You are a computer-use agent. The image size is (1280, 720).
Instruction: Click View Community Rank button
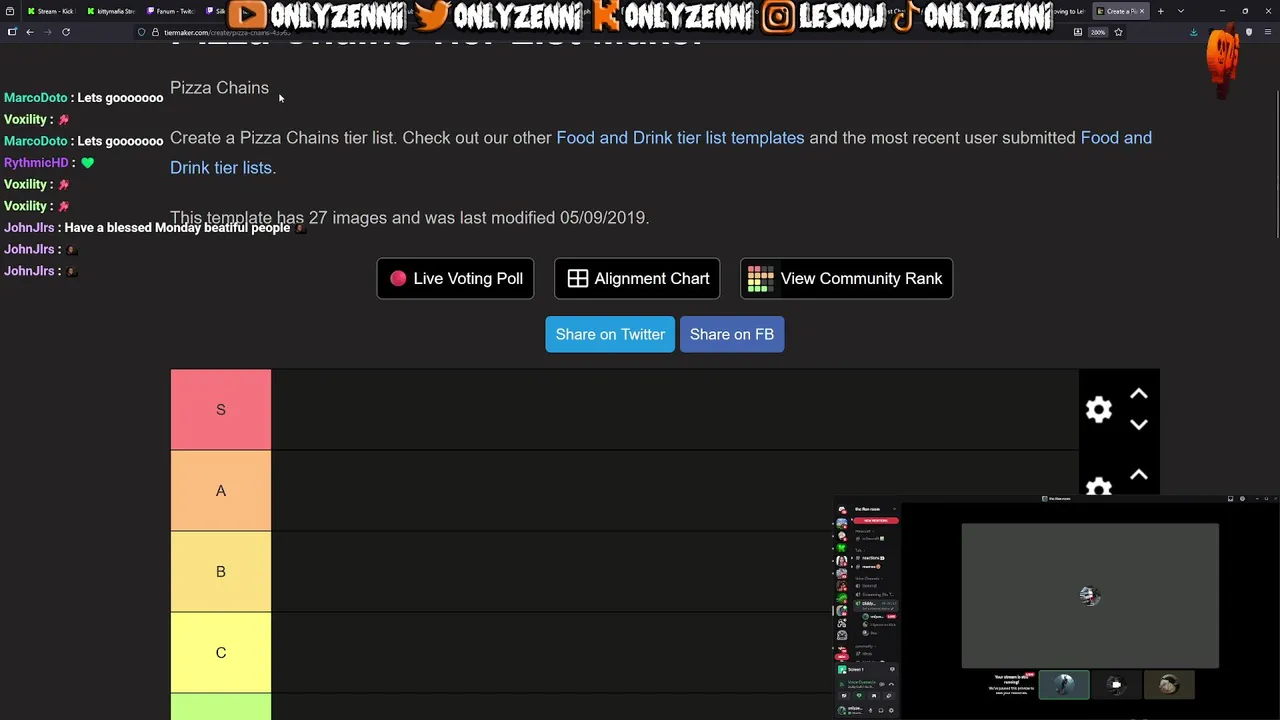tap(846, 279)
